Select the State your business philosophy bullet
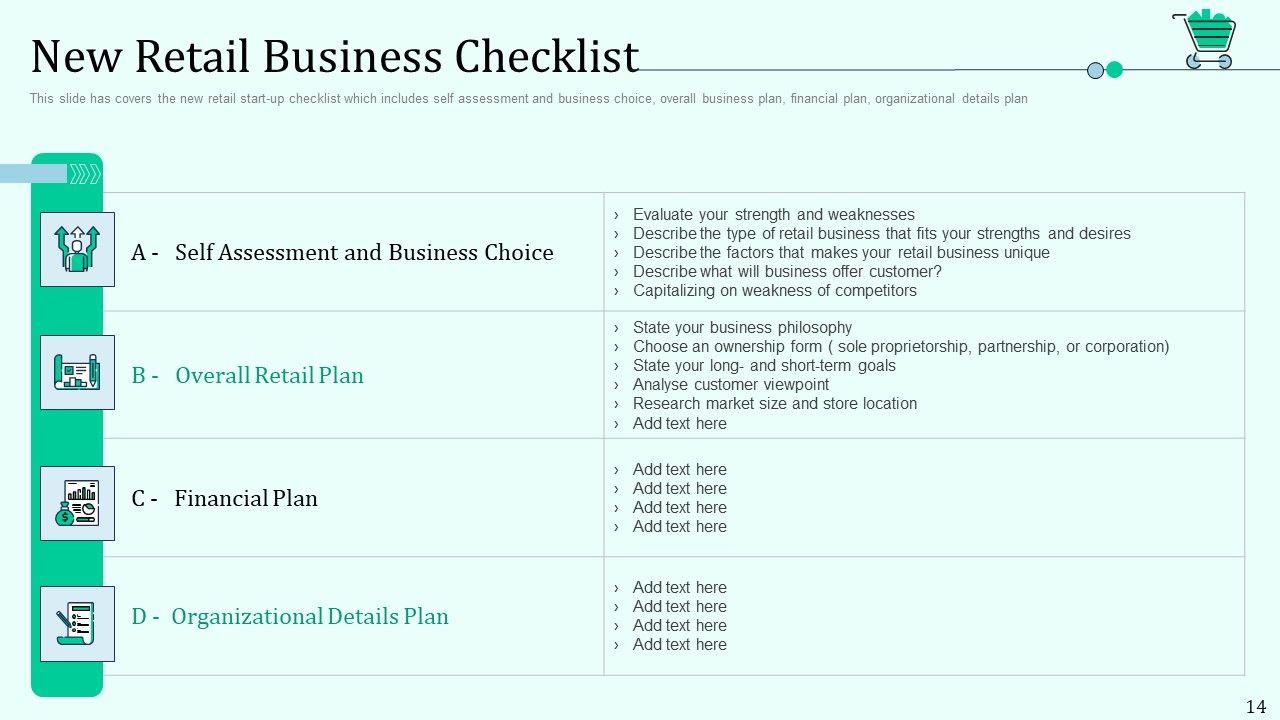 pos(742,327)
